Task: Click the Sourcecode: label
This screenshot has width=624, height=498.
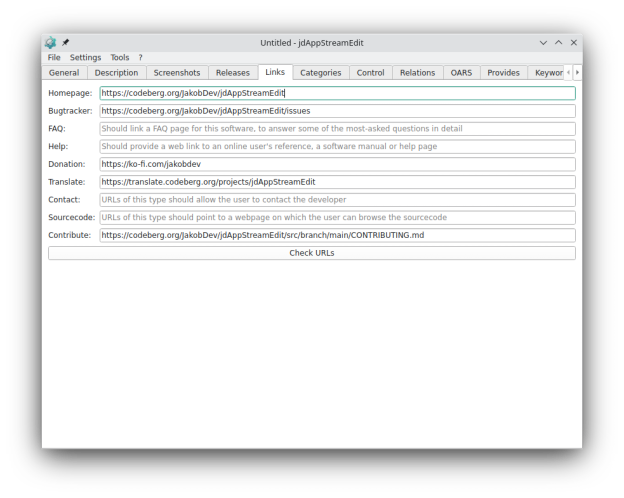Action: [72, 217]
